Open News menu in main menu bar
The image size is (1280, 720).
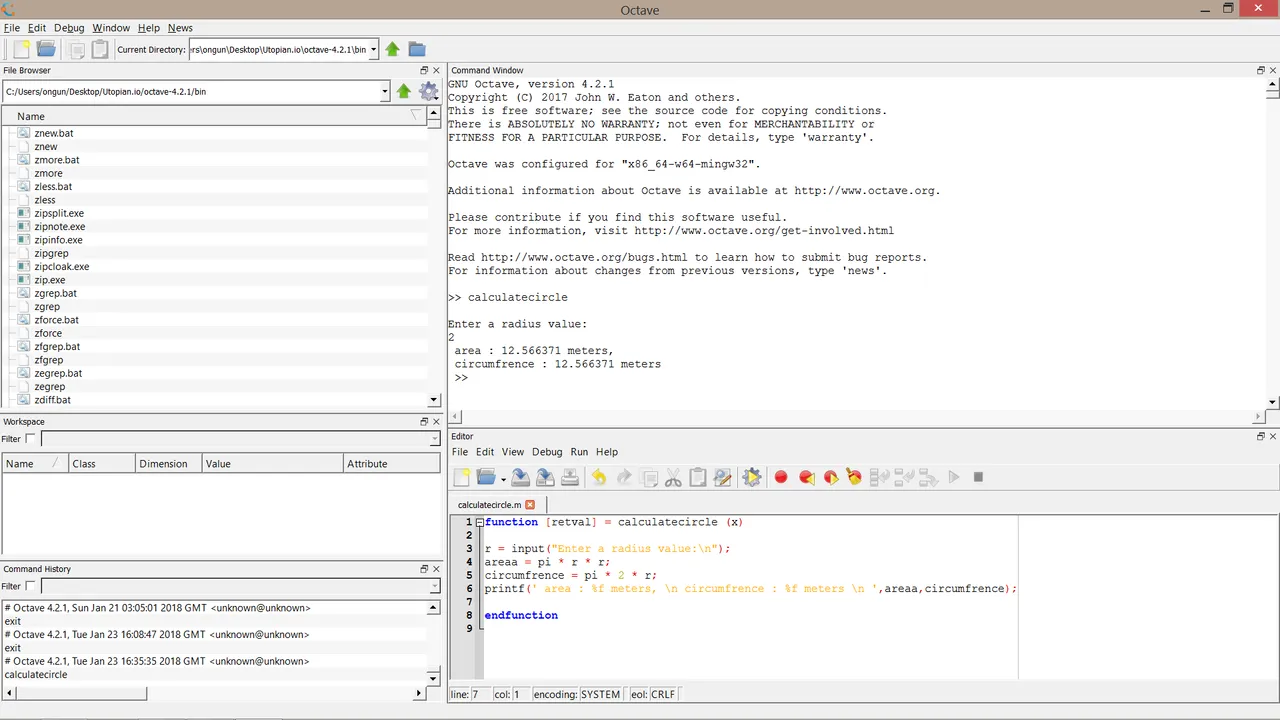[x=180, y=28]
